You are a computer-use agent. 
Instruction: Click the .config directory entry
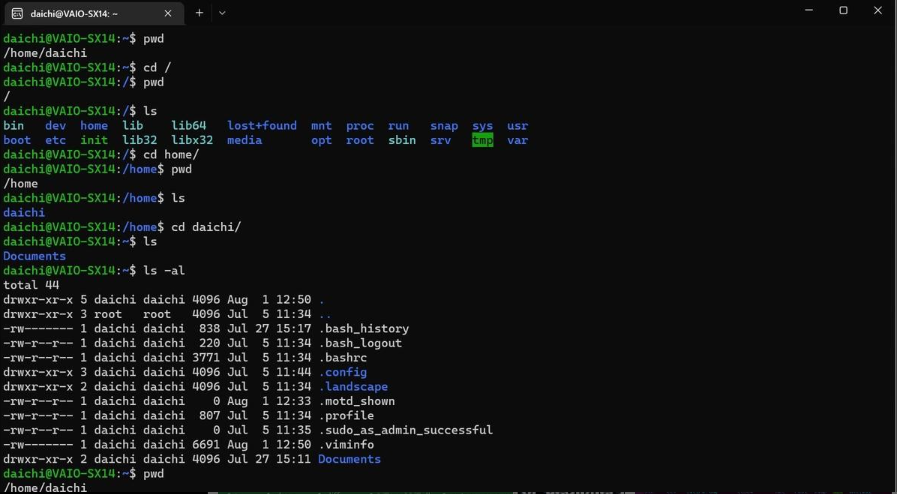tap(342, 372)
